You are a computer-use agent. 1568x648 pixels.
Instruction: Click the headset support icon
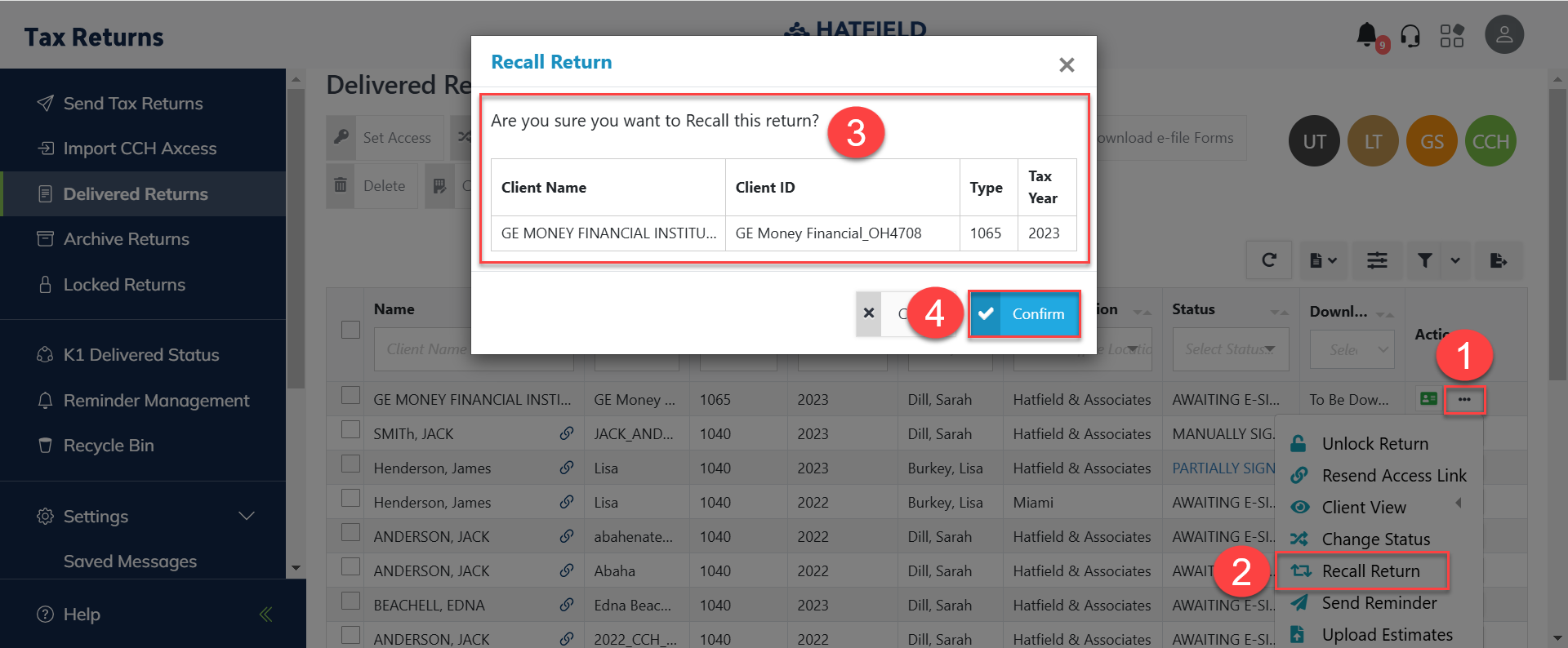pos(1410,36)
